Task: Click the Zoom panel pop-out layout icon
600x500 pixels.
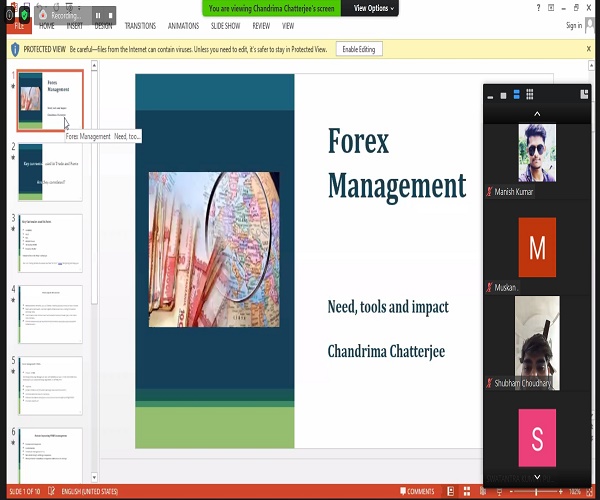Action: click(x=584, y=94)
